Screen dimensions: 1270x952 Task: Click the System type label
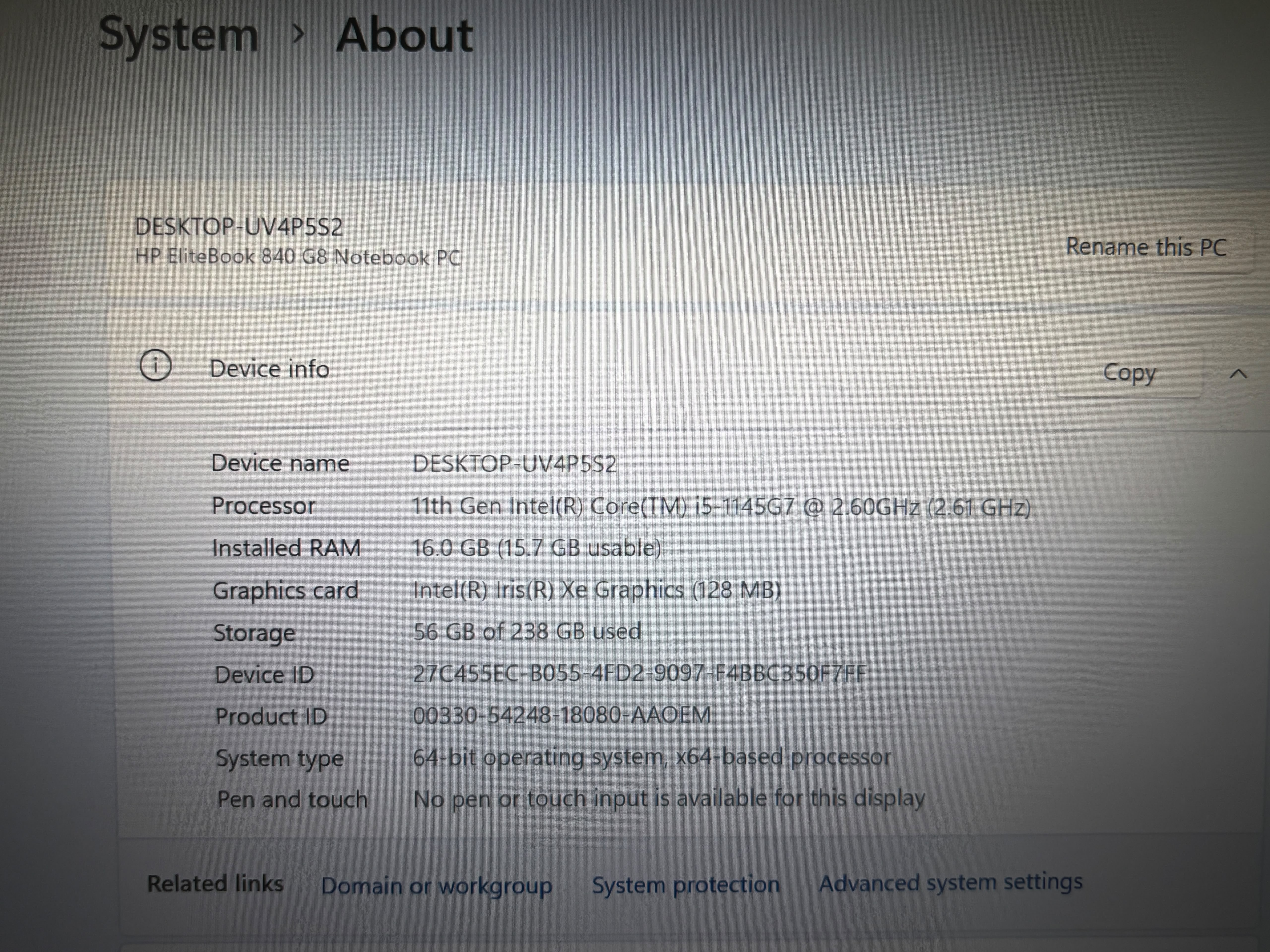click(x=280, y=759)
